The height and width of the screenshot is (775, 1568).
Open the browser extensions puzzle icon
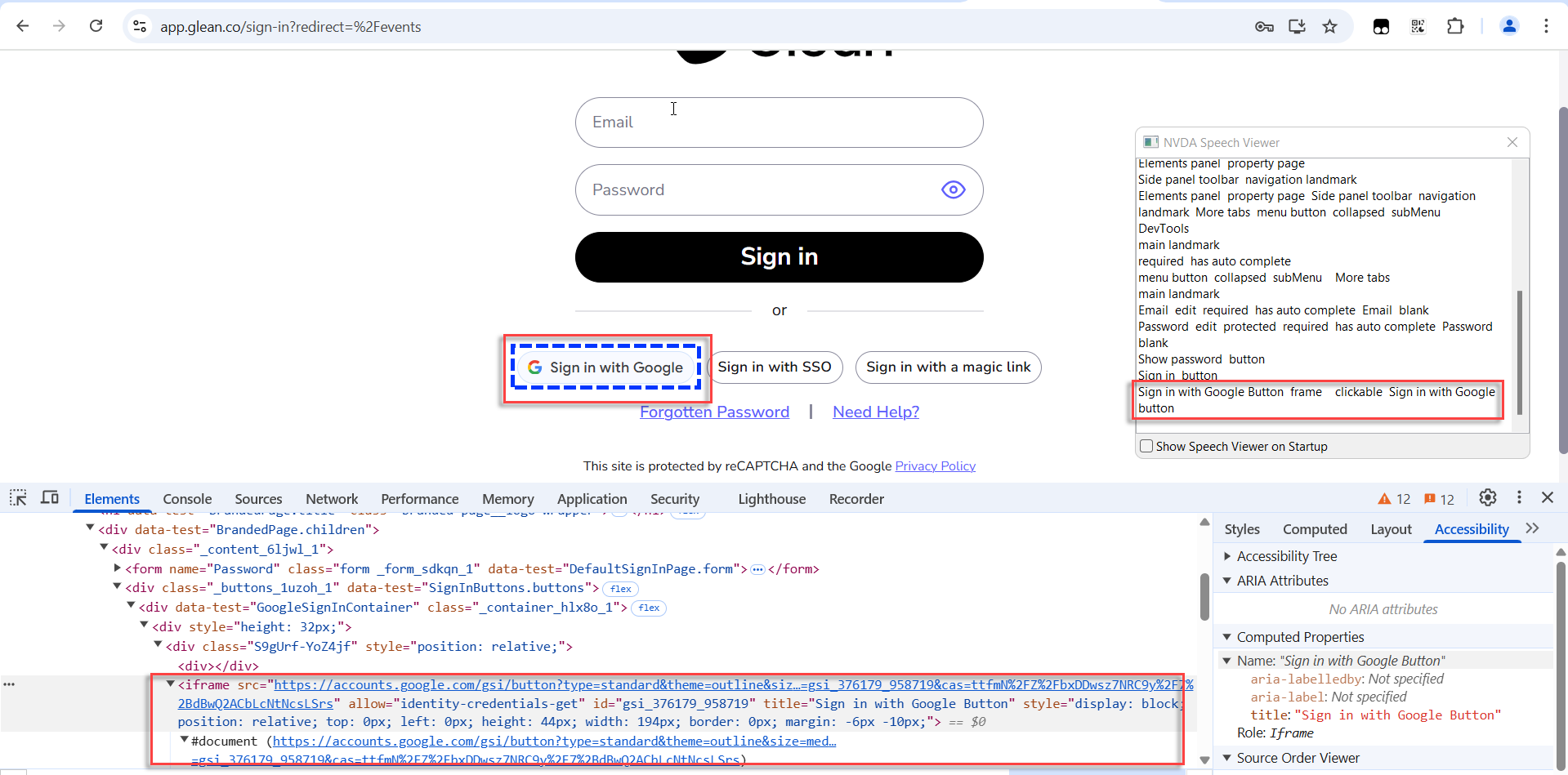[x=1455, y=27]
